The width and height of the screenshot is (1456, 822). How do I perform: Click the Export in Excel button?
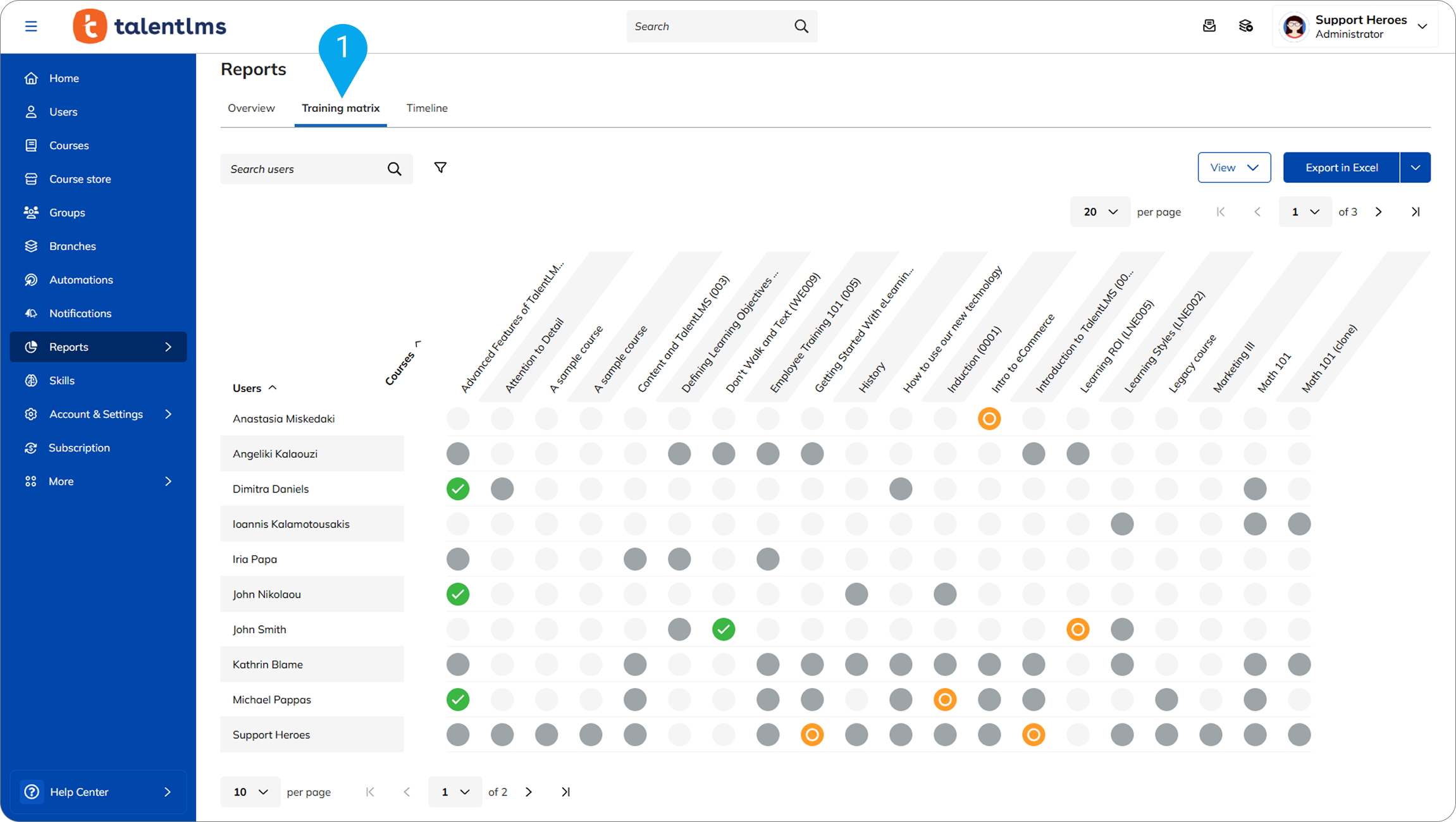[1341, 168]
